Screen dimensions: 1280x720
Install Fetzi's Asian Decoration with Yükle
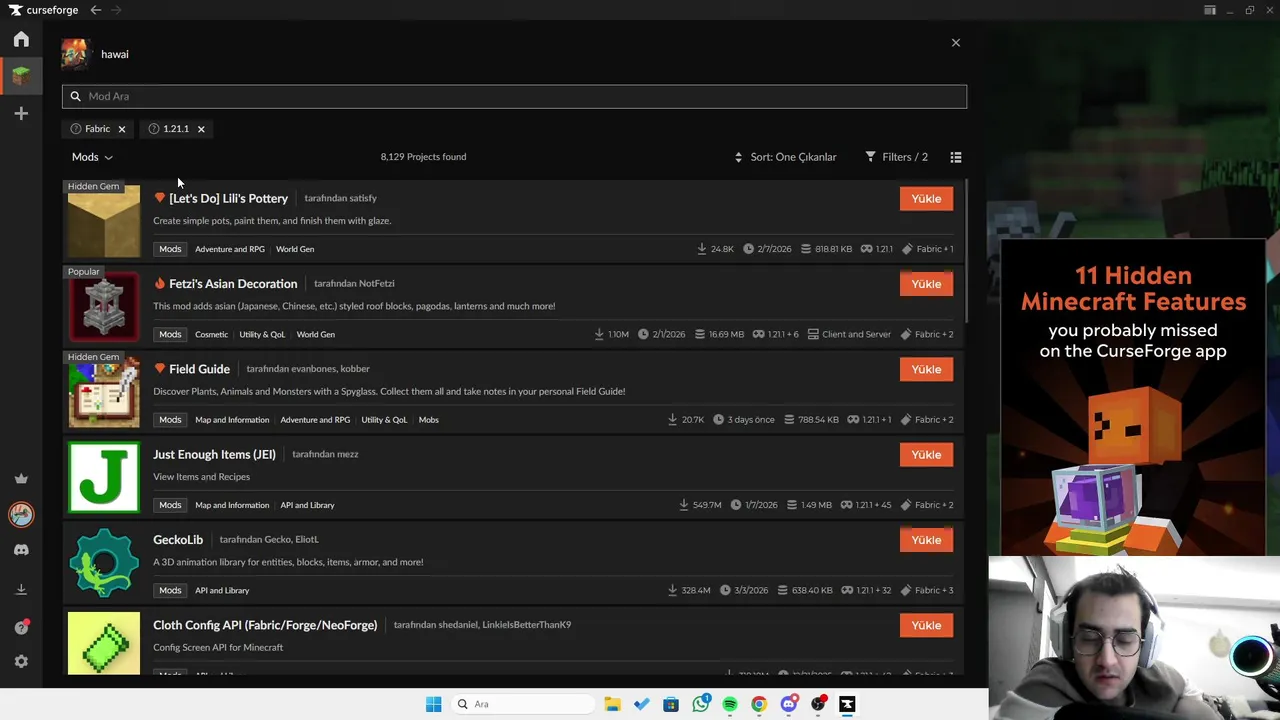(x=926, y=284)
